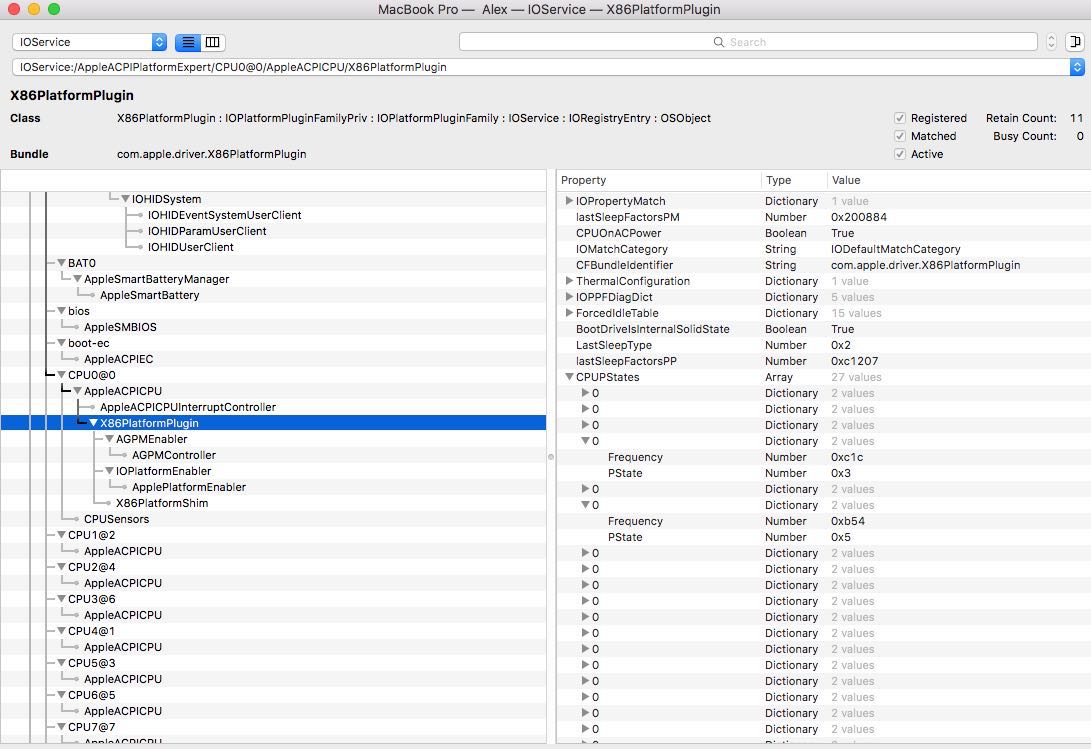Select the BootDriveIsInternalSolidState row
This screenshot has width=1091, height=749.
[x=824, y=329]
